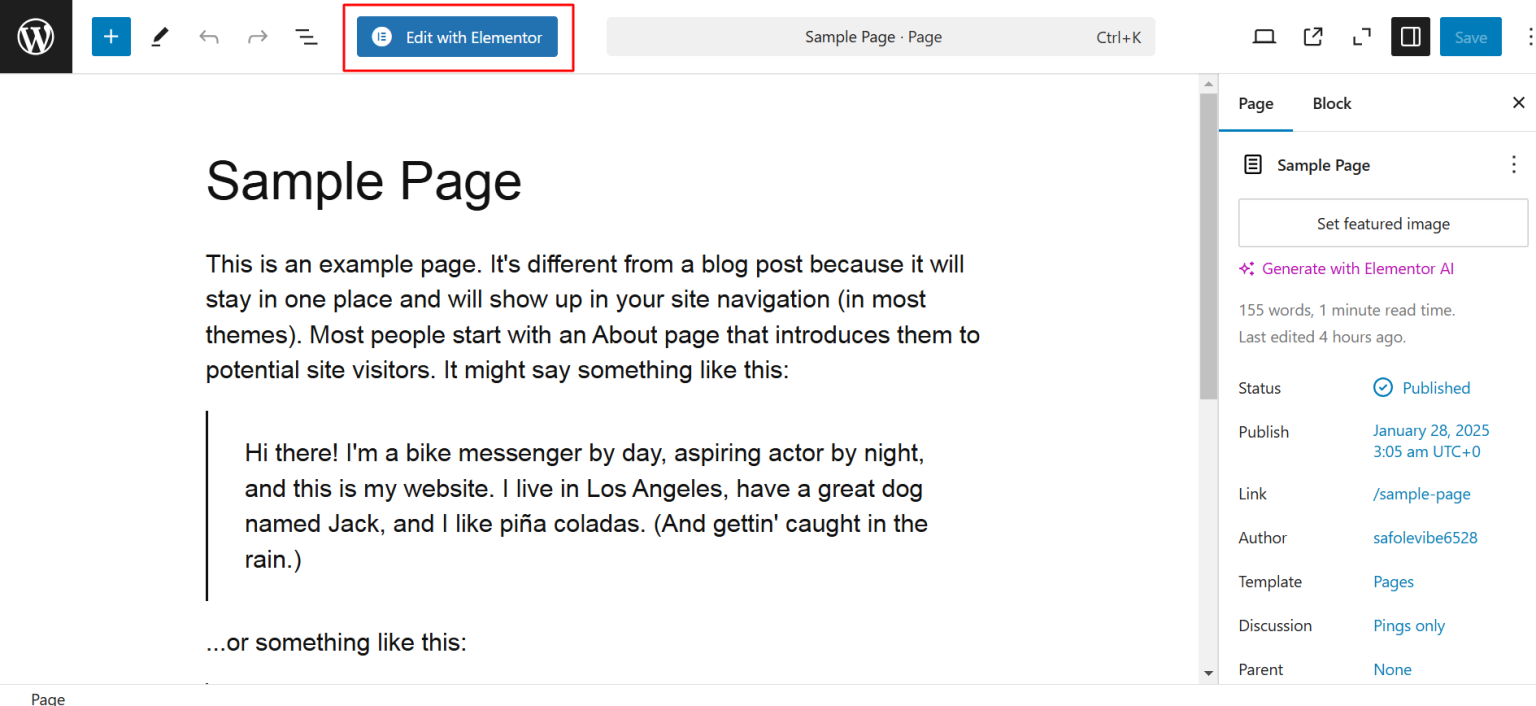View page in new tab icon

(1313, 37)
